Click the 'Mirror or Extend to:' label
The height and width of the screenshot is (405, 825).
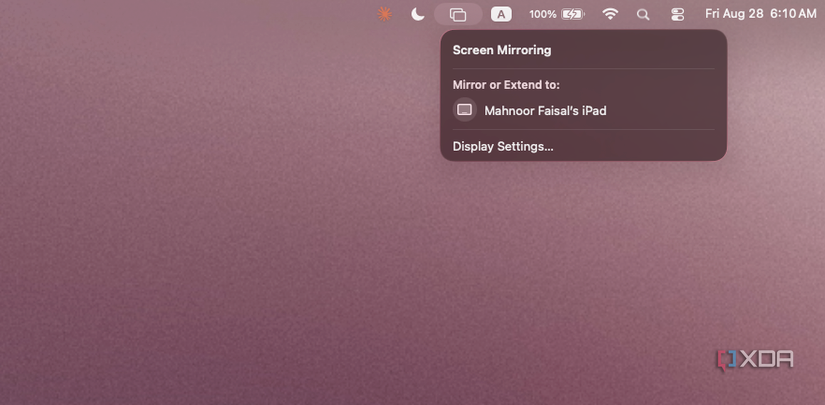506,85
